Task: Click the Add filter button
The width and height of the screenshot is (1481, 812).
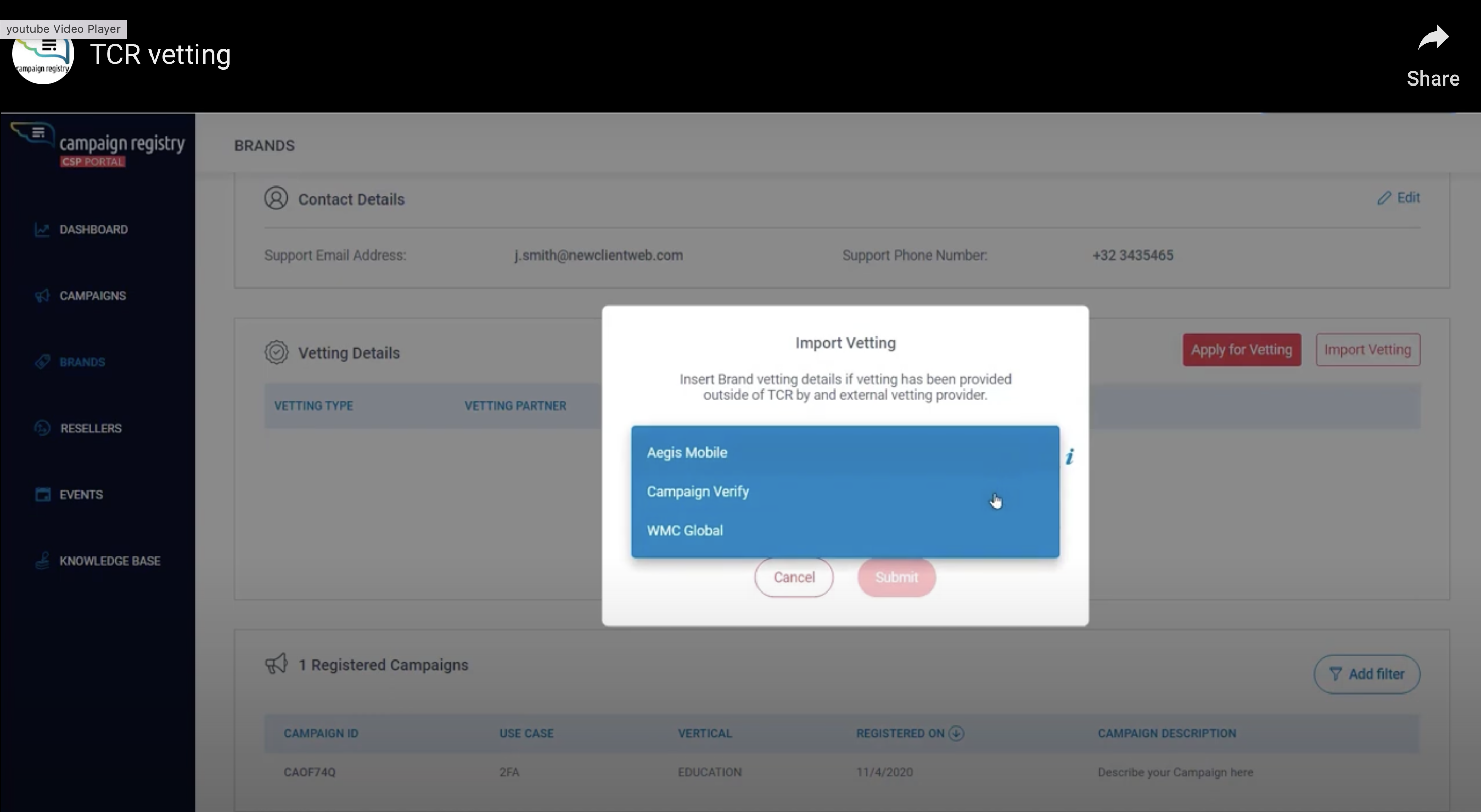Action: pyautogui.click(x=1367, y=673)
